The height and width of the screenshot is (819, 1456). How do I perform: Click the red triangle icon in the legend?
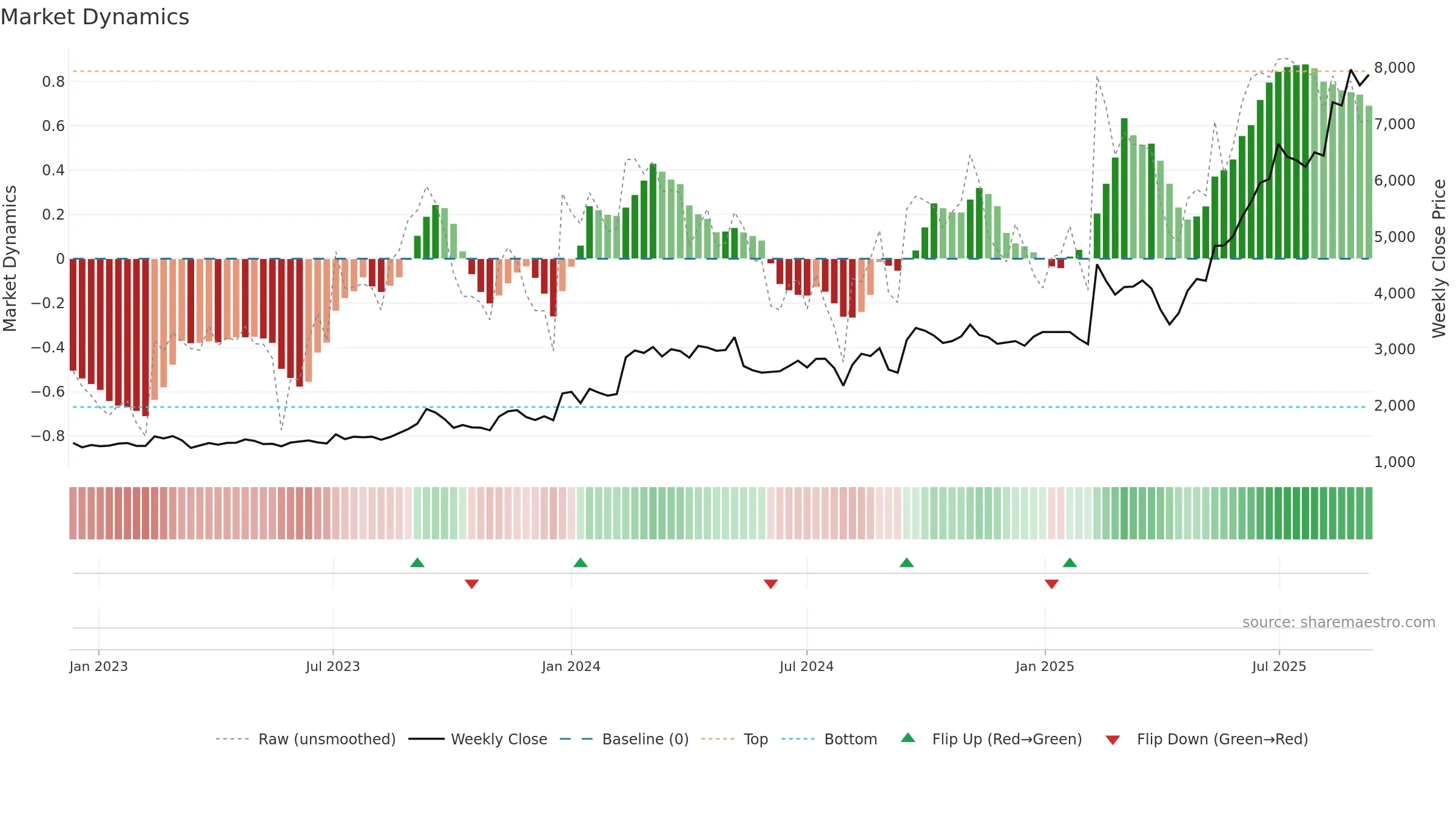(x=1113, y=740)
